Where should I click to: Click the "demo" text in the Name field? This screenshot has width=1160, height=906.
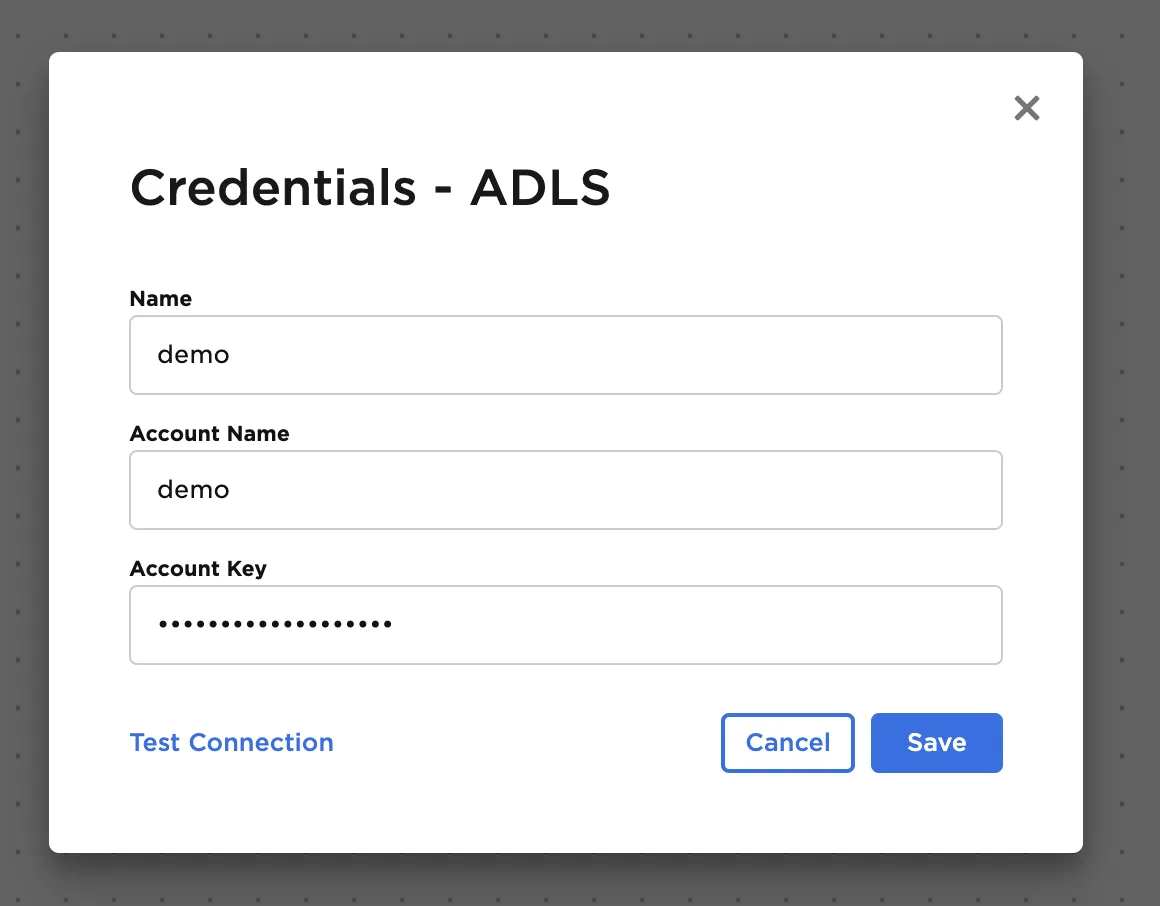pyautogui.click(x=193, y=355)
